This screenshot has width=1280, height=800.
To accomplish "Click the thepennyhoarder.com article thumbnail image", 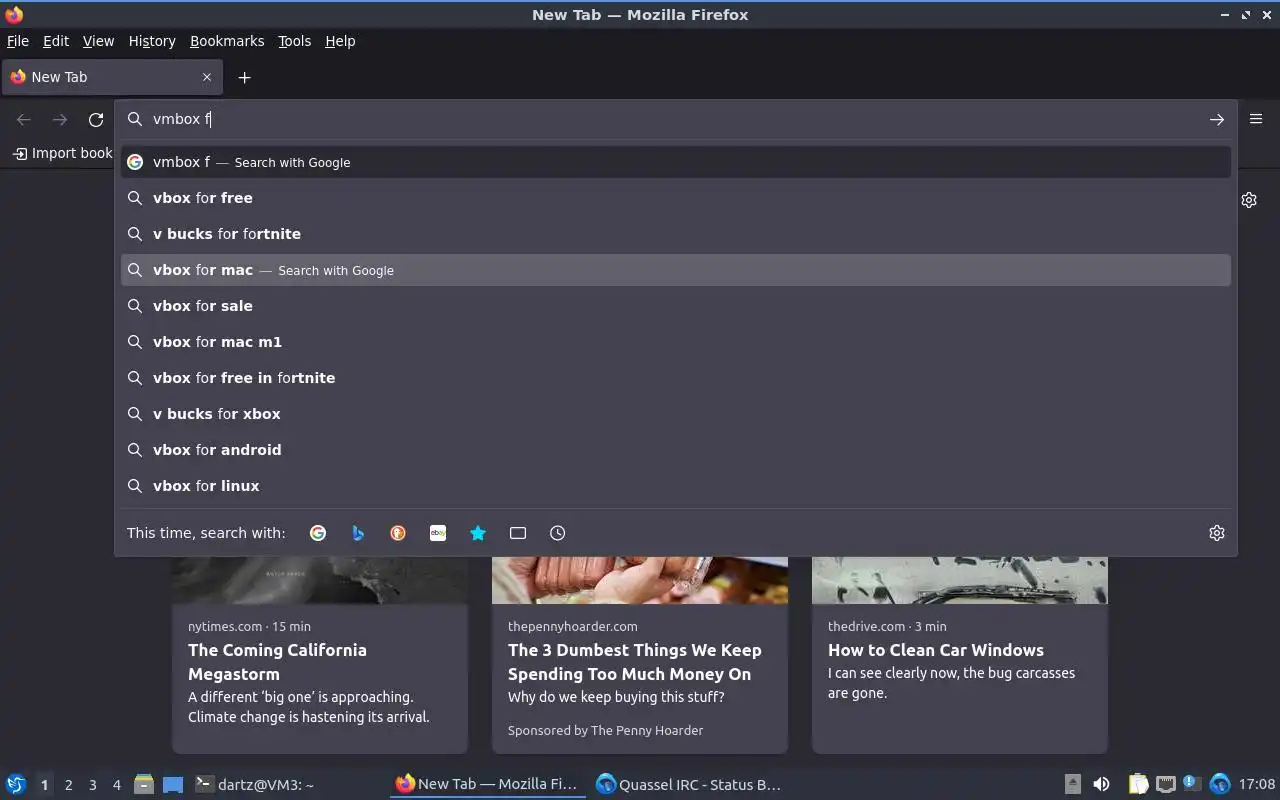I will (x=640, y=580).
